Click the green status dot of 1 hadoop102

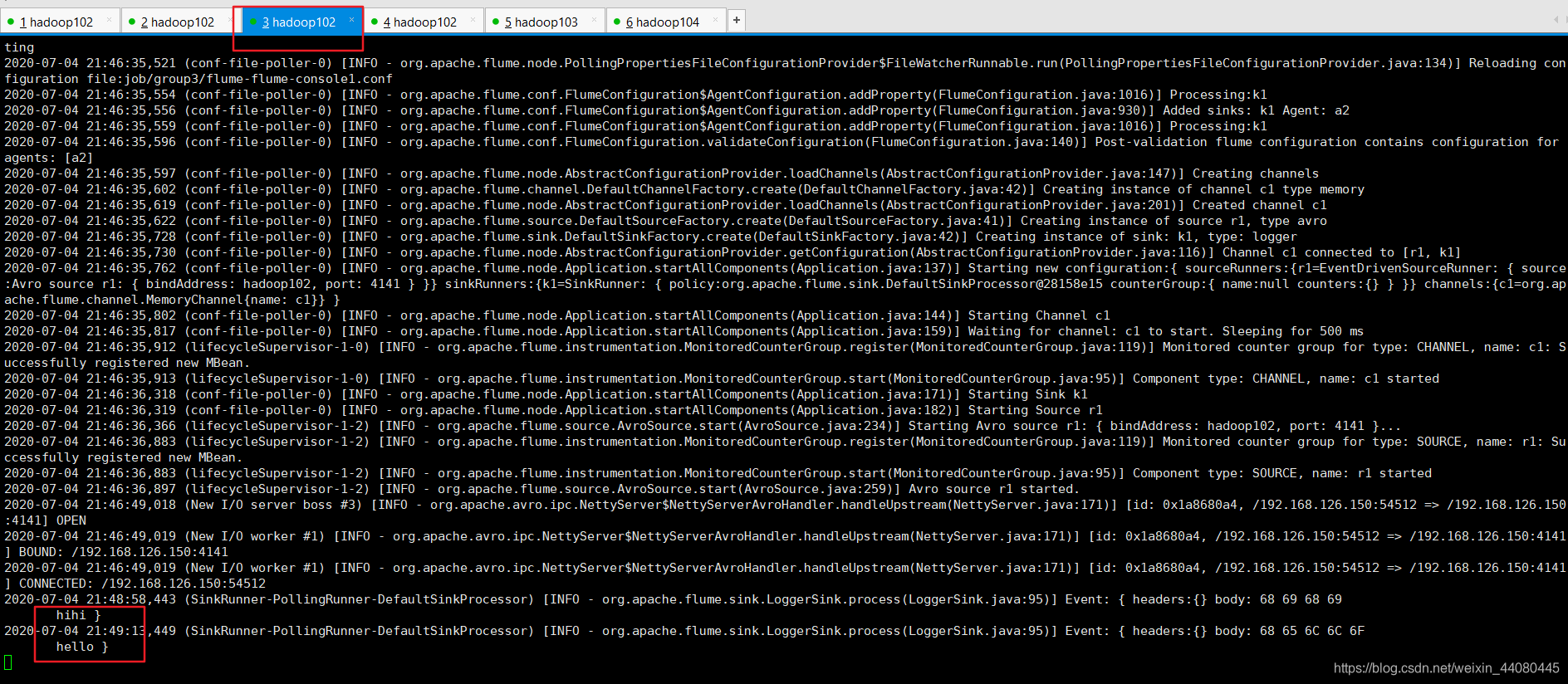click(11, 22)
